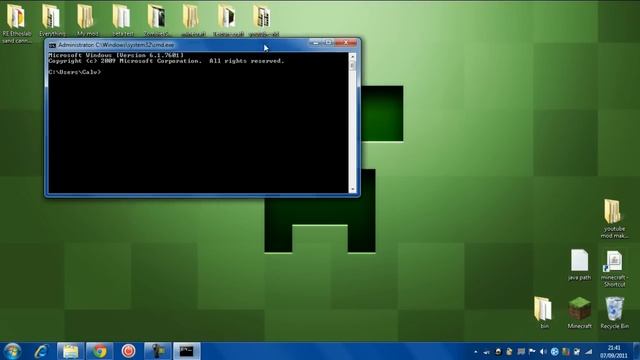The width and height of the screenshot is (640, 360).
Task: Open the clock showing 21:41
Action: click(x=613, y=351)
